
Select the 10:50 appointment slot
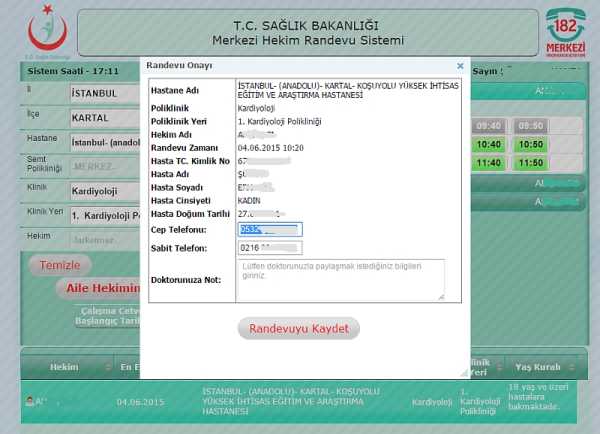click(531, 144)
